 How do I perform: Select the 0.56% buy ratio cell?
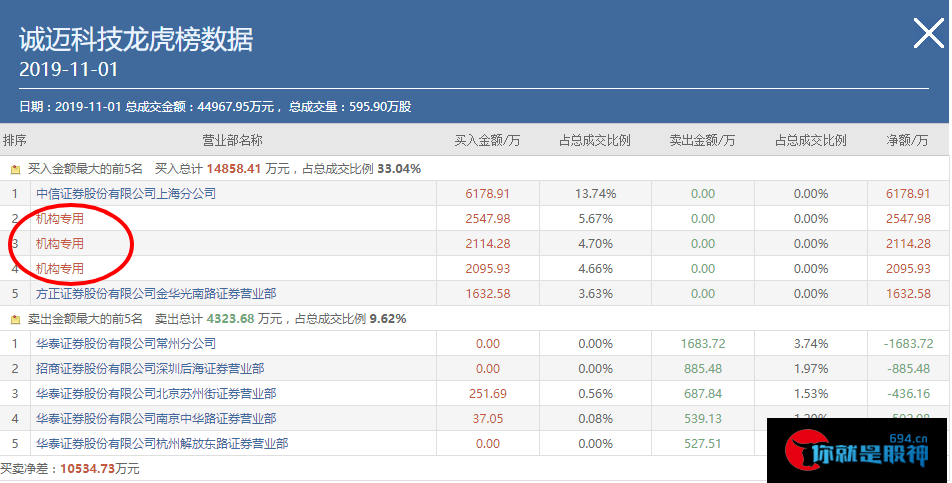pyautogui.click(x=596, y=394)
